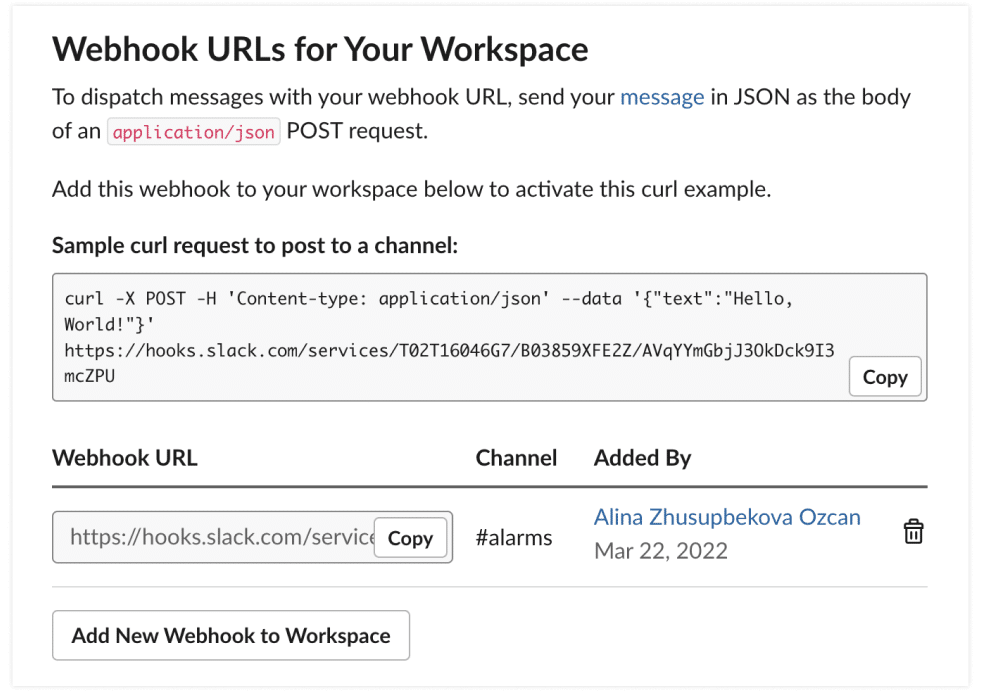Click the 'Mar 22, 2022' date
This screenshot has height=696, width=981.
pos(661,550)
